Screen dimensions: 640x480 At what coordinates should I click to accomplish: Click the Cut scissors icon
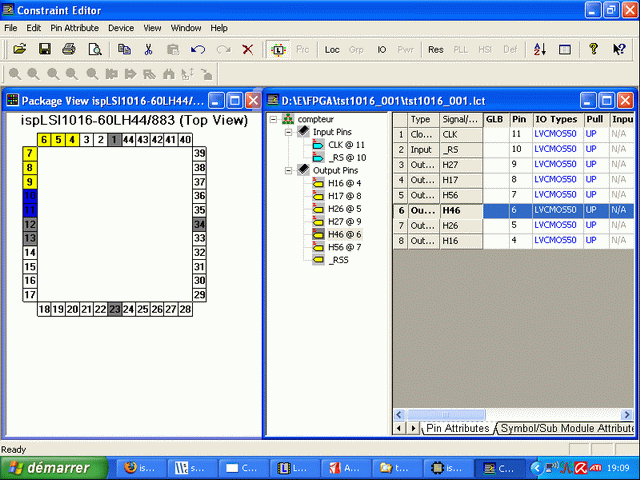[x=148, y=49]
